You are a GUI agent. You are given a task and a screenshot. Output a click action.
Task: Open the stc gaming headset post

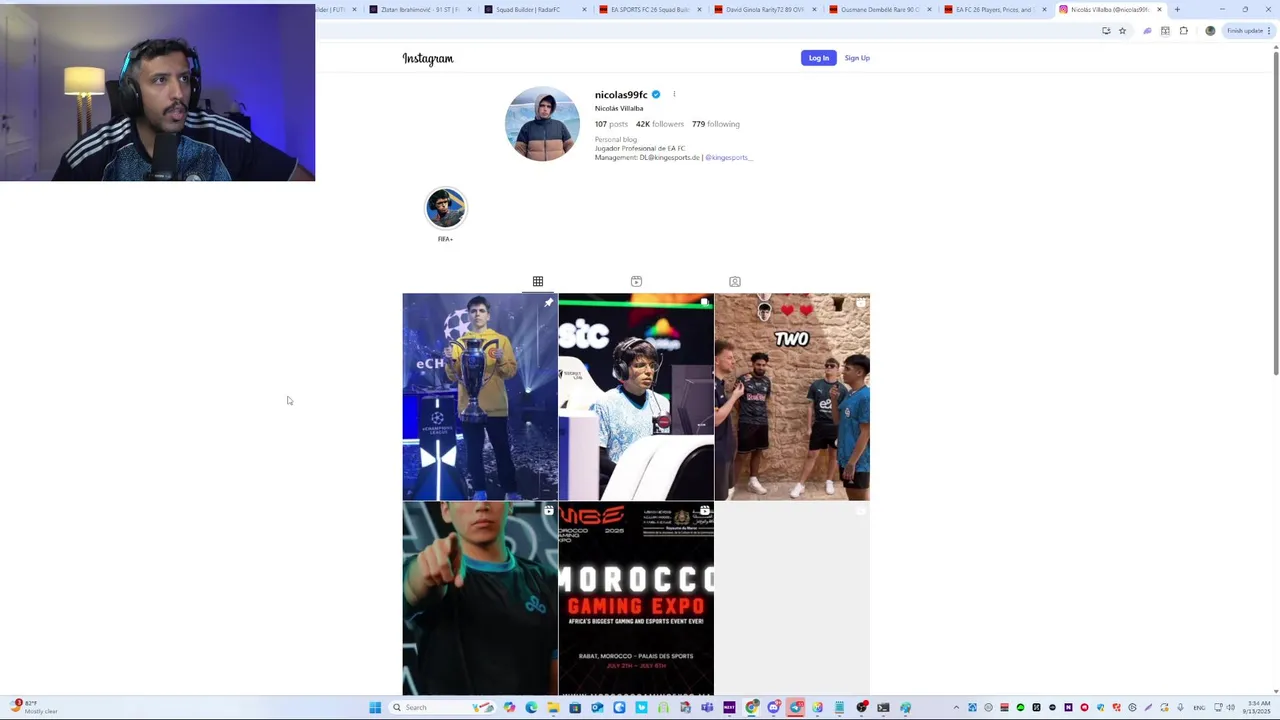coord(636,396)
